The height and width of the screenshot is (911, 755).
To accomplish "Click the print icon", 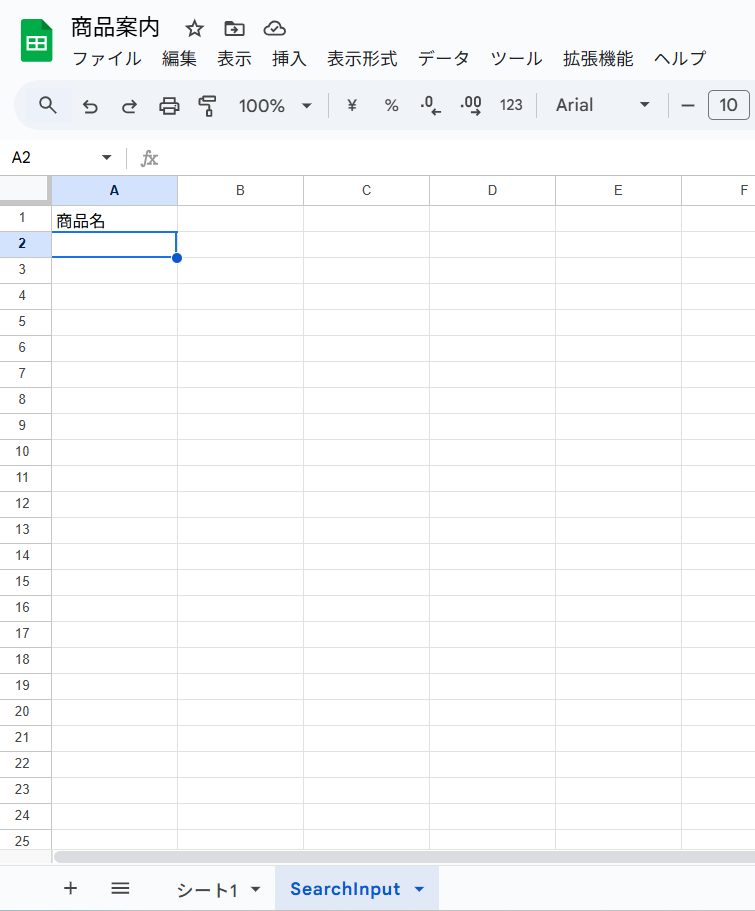I will tap(169, 106).
